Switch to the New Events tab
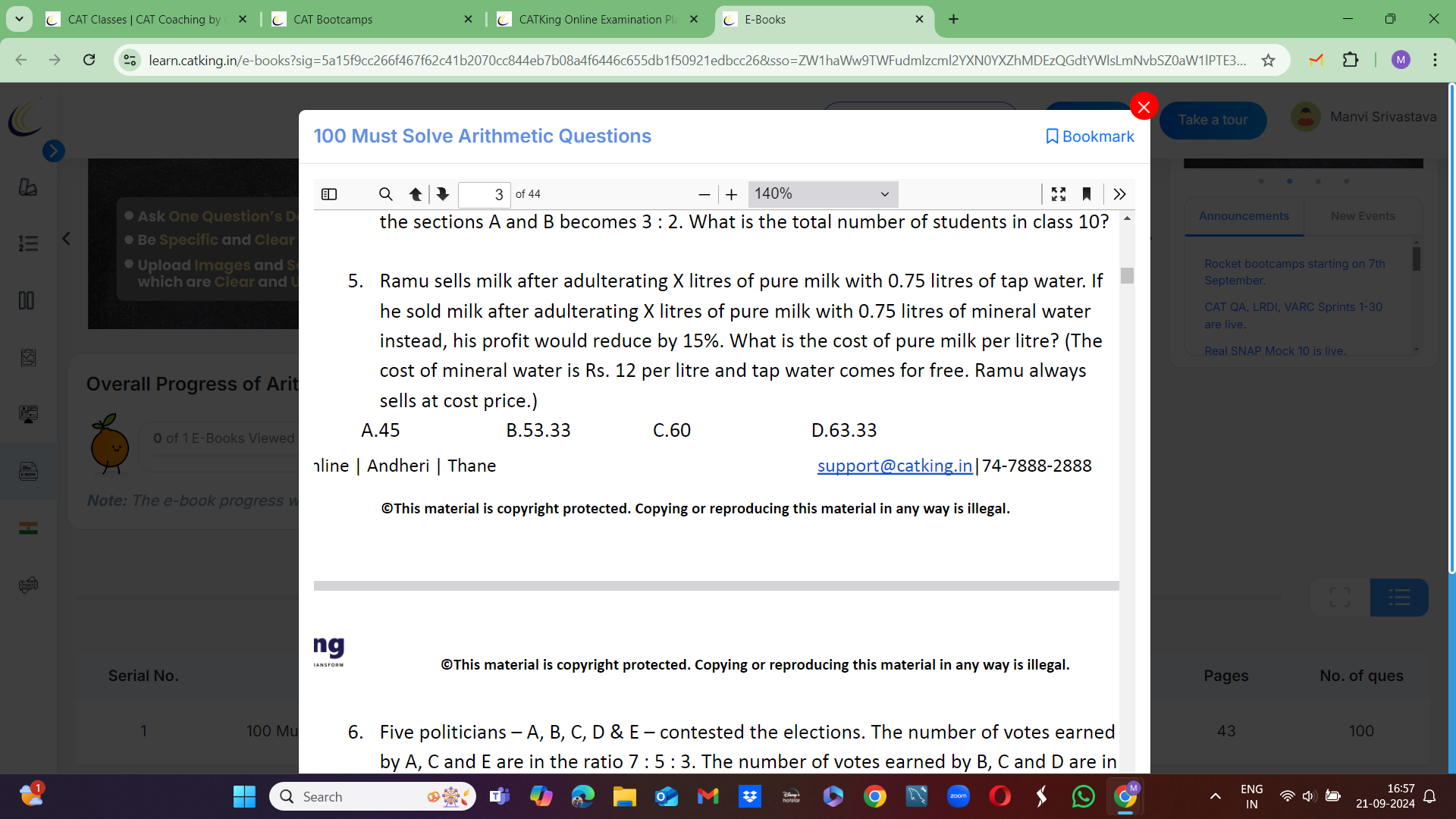 point(1362,216)
